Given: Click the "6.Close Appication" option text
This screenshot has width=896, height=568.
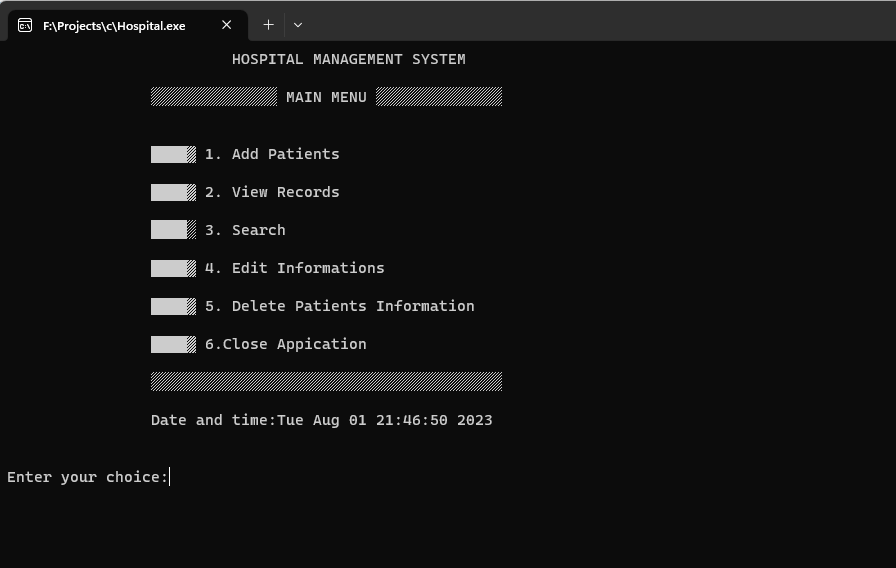Looking at the screenshot, I should (x=286, y=344).
